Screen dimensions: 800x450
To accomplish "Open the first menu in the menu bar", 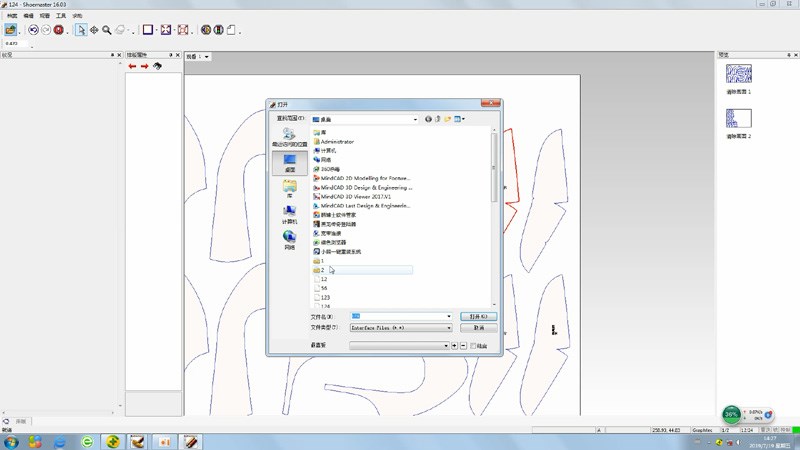I will coord(12,16).
